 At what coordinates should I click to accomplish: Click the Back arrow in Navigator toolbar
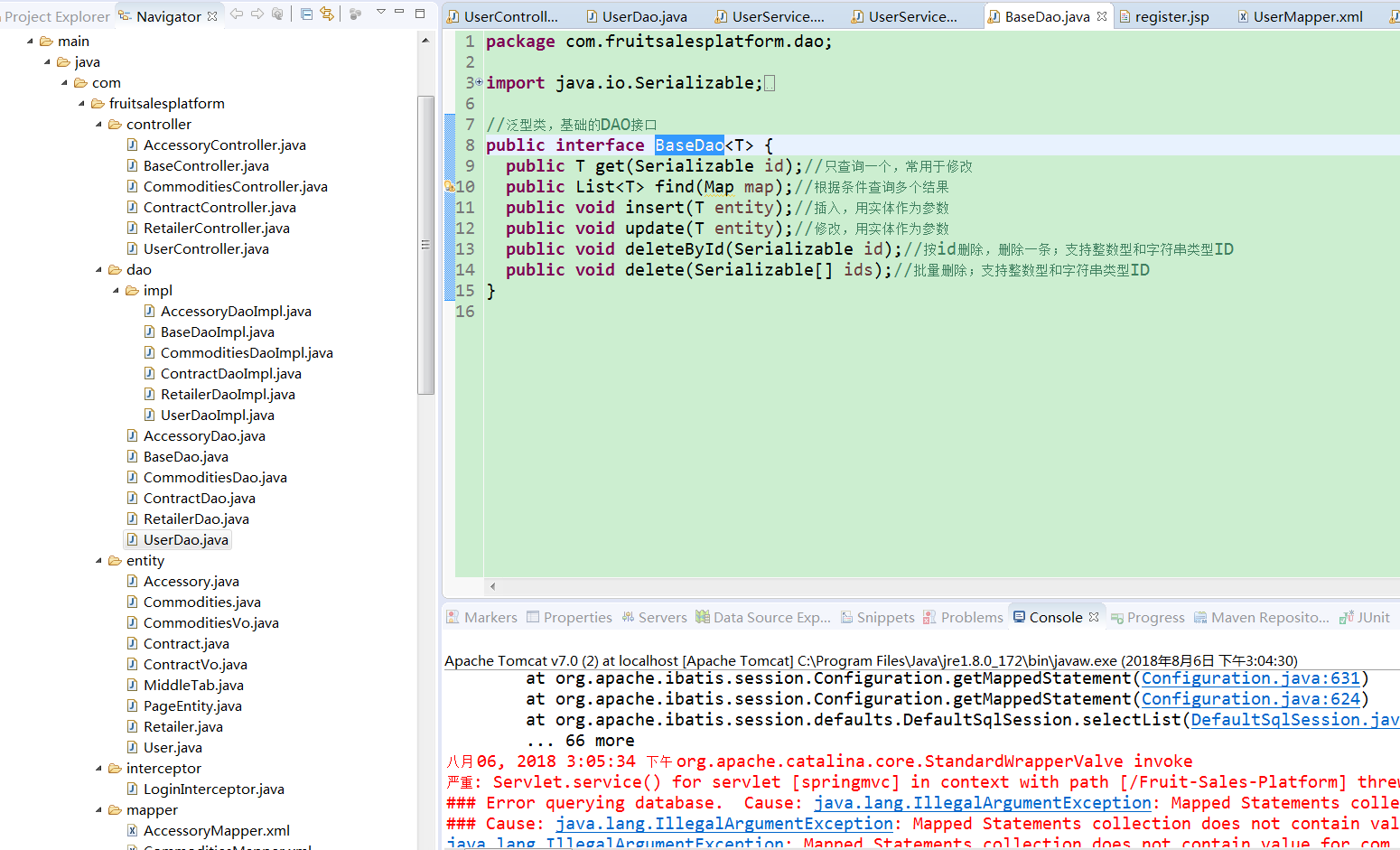point(237,14)
